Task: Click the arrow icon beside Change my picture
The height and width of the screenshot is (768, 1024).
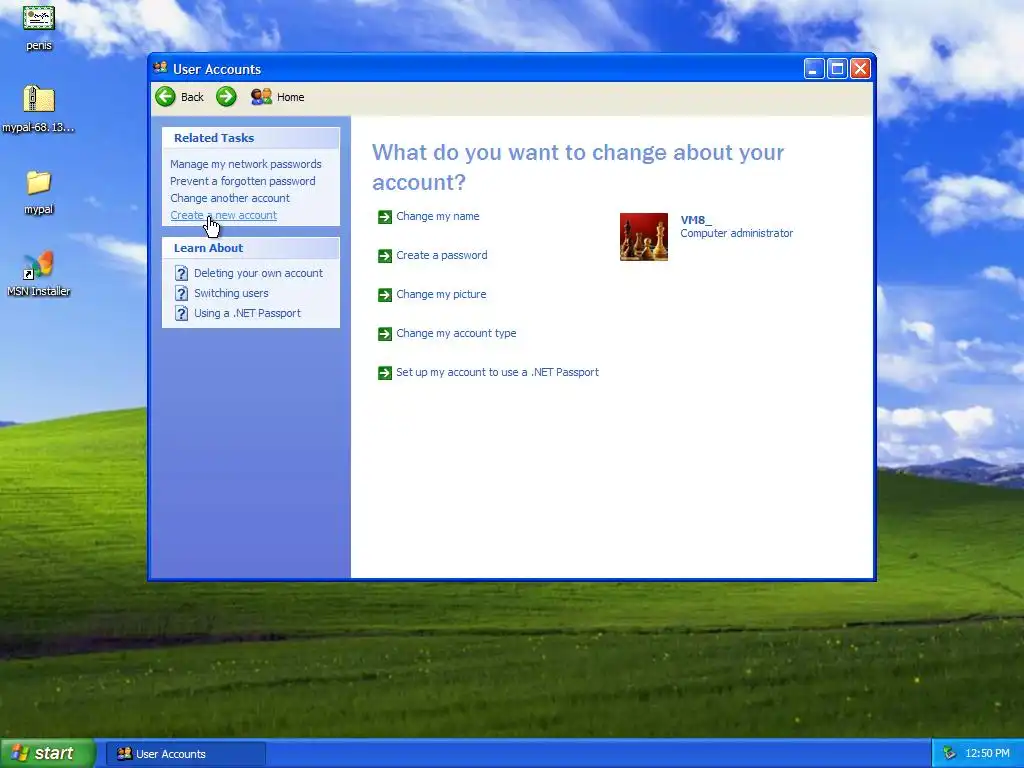Action: [x=385, y=295]
